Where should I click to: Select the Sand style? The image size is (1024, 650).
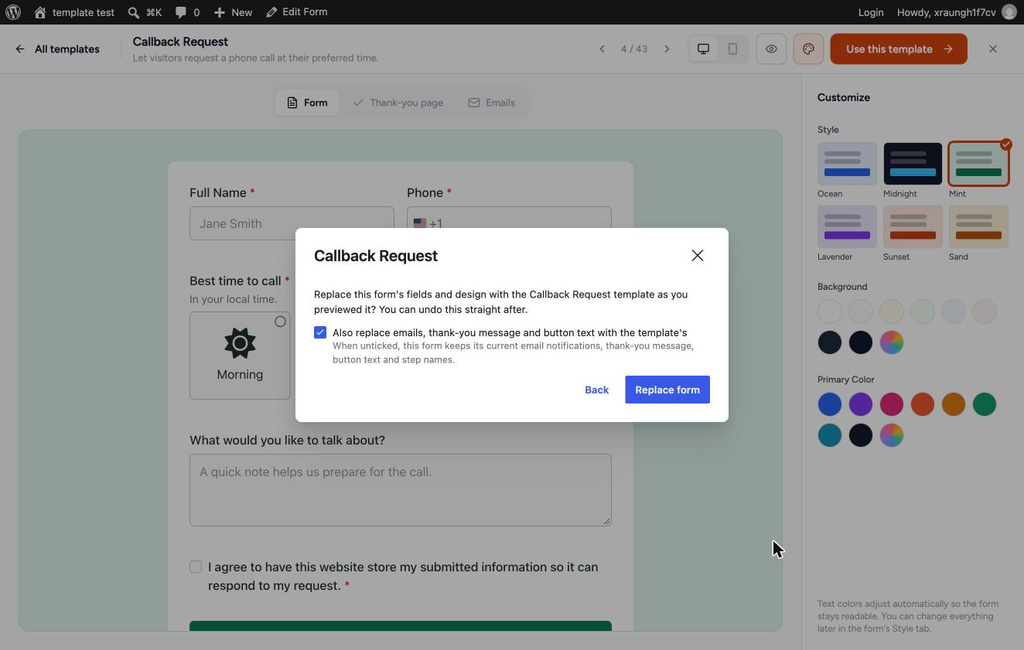978,227
